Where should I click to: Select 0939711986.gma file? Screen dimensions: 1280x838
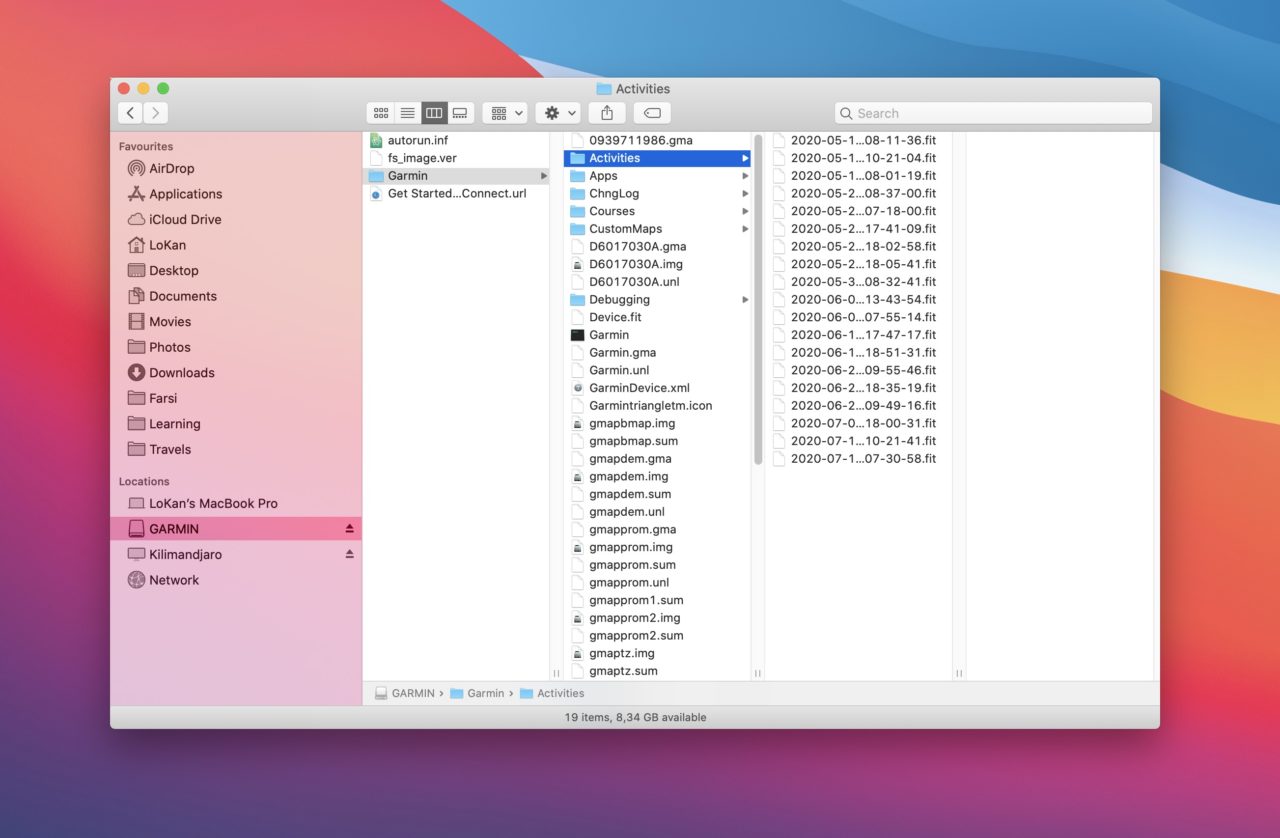coord(658,140)
